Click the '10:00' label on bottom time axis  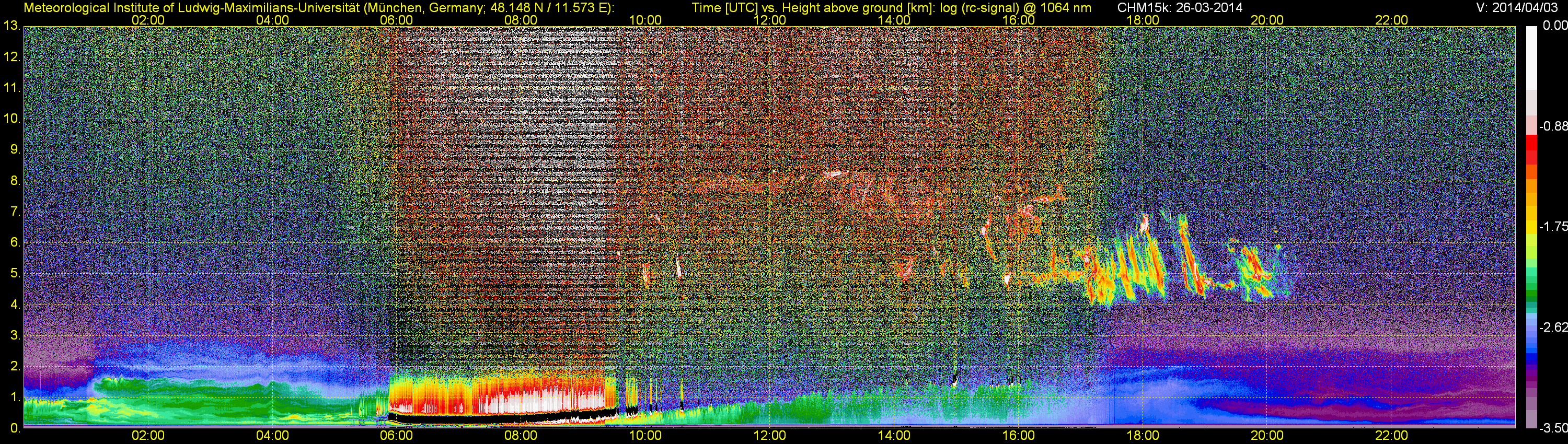pyautogui.click(x=645, y=436)
